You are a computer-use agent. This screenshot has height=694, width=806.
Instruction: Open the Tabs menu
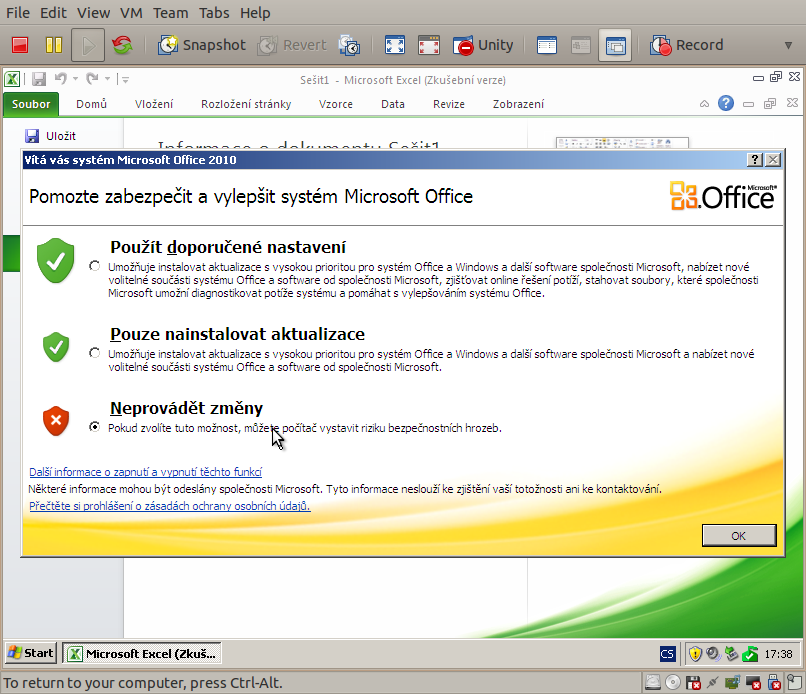(214, 12)
